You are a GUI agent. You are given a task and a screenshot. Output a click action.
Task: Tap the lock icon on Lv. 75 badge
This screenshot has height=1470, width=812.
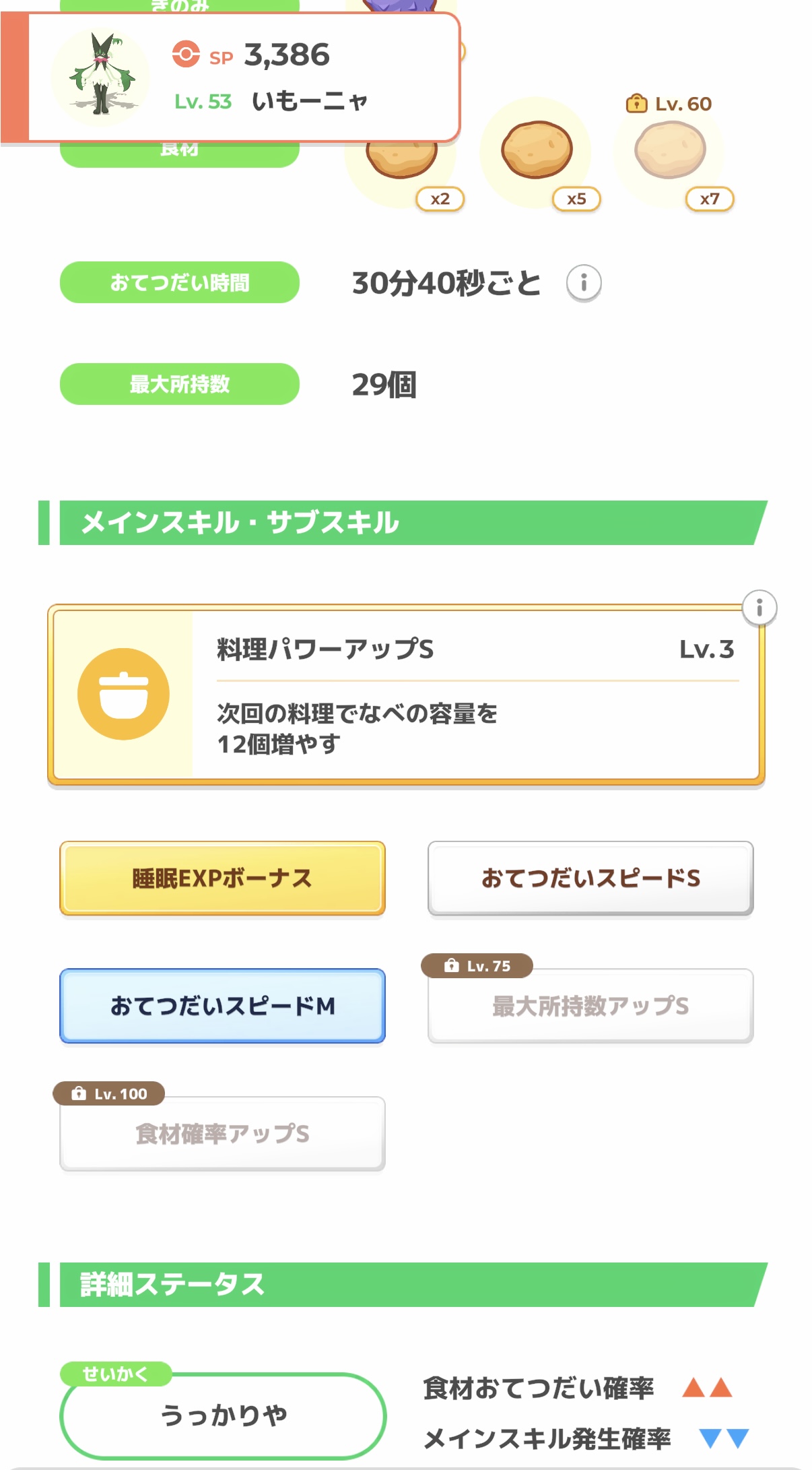[451, 965]
